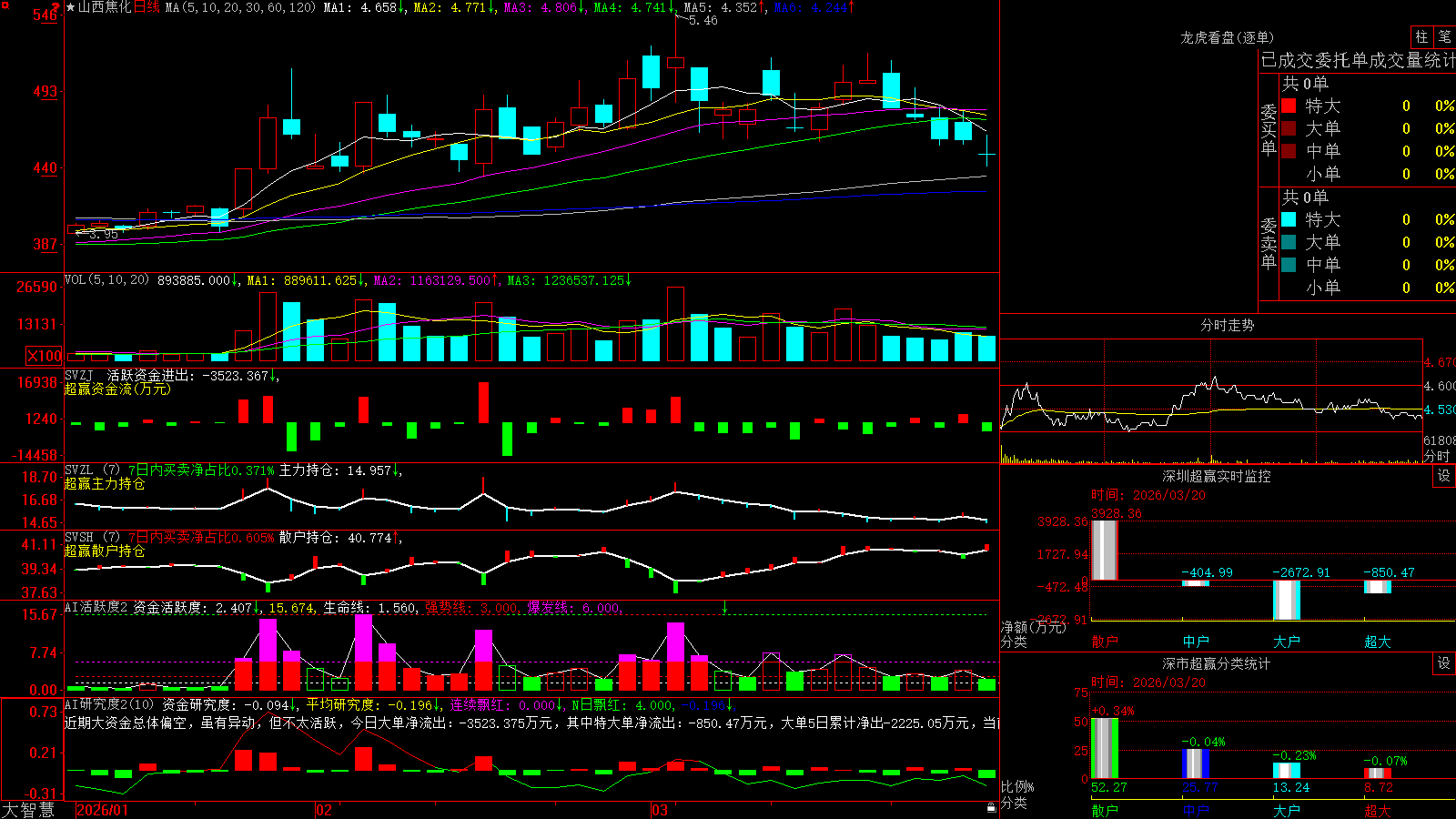Click the 03 month timeline marker

coord(660,810)
